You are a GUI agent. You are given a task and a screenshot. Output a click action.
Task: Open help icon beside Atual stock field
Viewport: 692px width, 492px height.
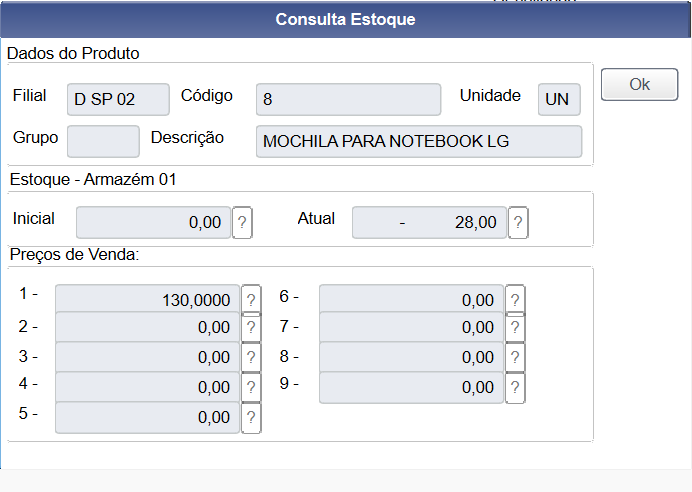[517, 222]
